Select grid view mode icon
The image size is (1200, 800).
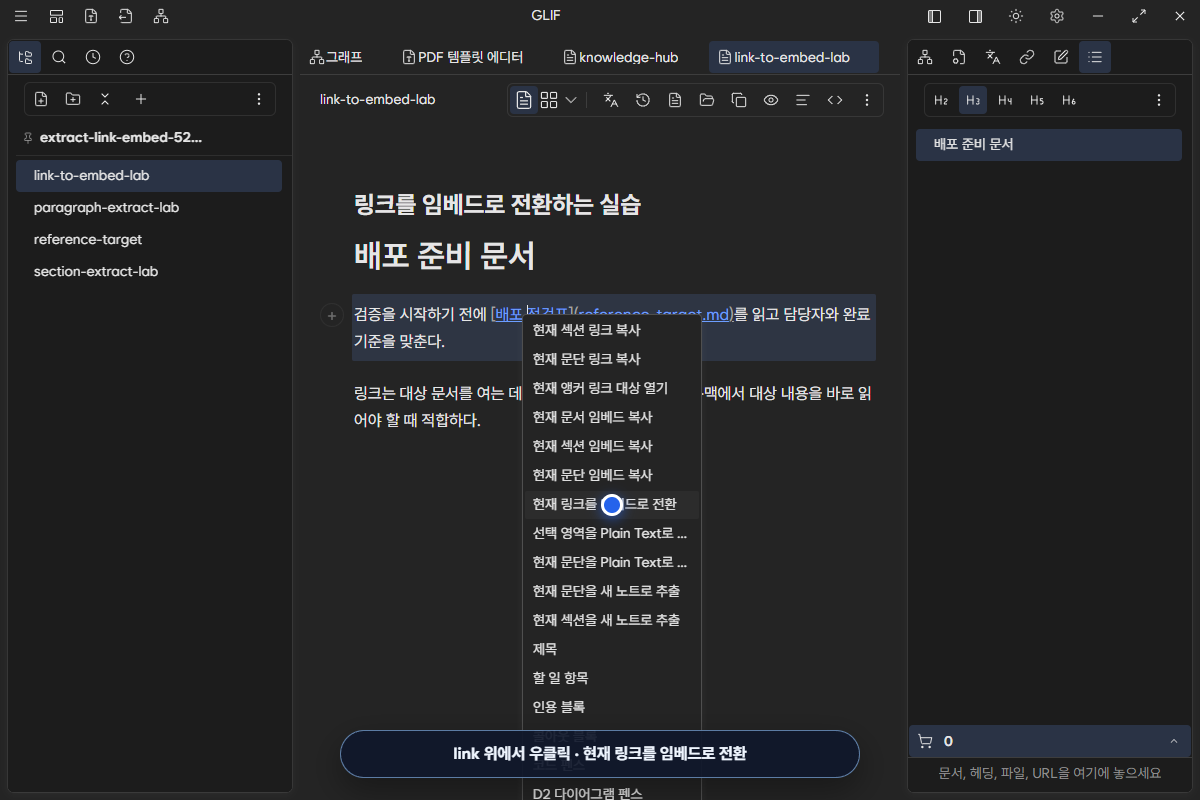tap(549, 100)
